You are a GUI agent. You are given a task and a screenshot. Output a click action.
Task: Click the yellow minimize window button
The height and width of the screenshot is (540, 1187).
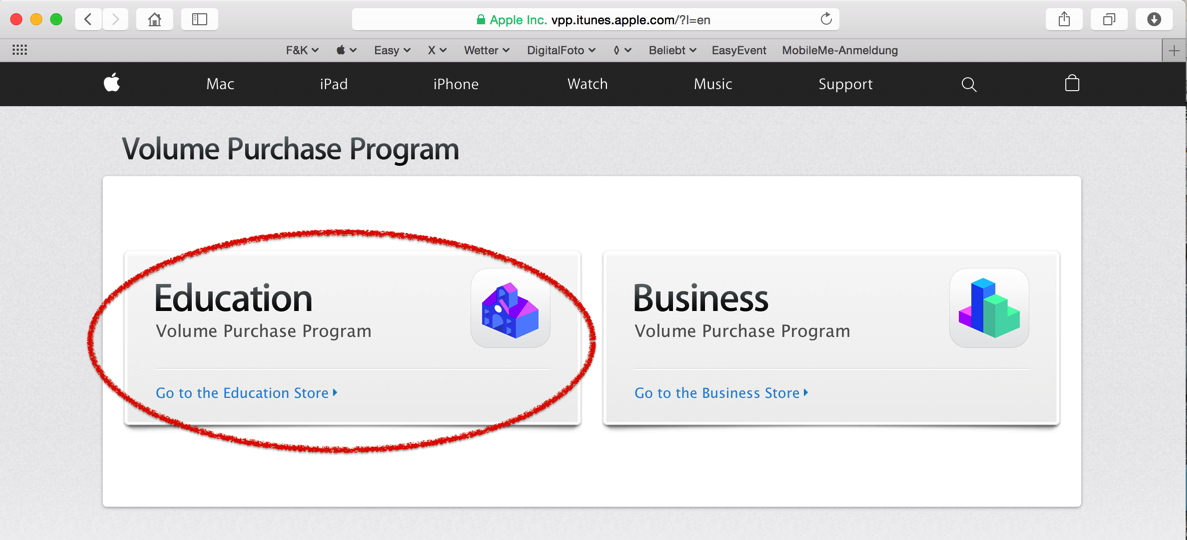click(x=36, y=19)
